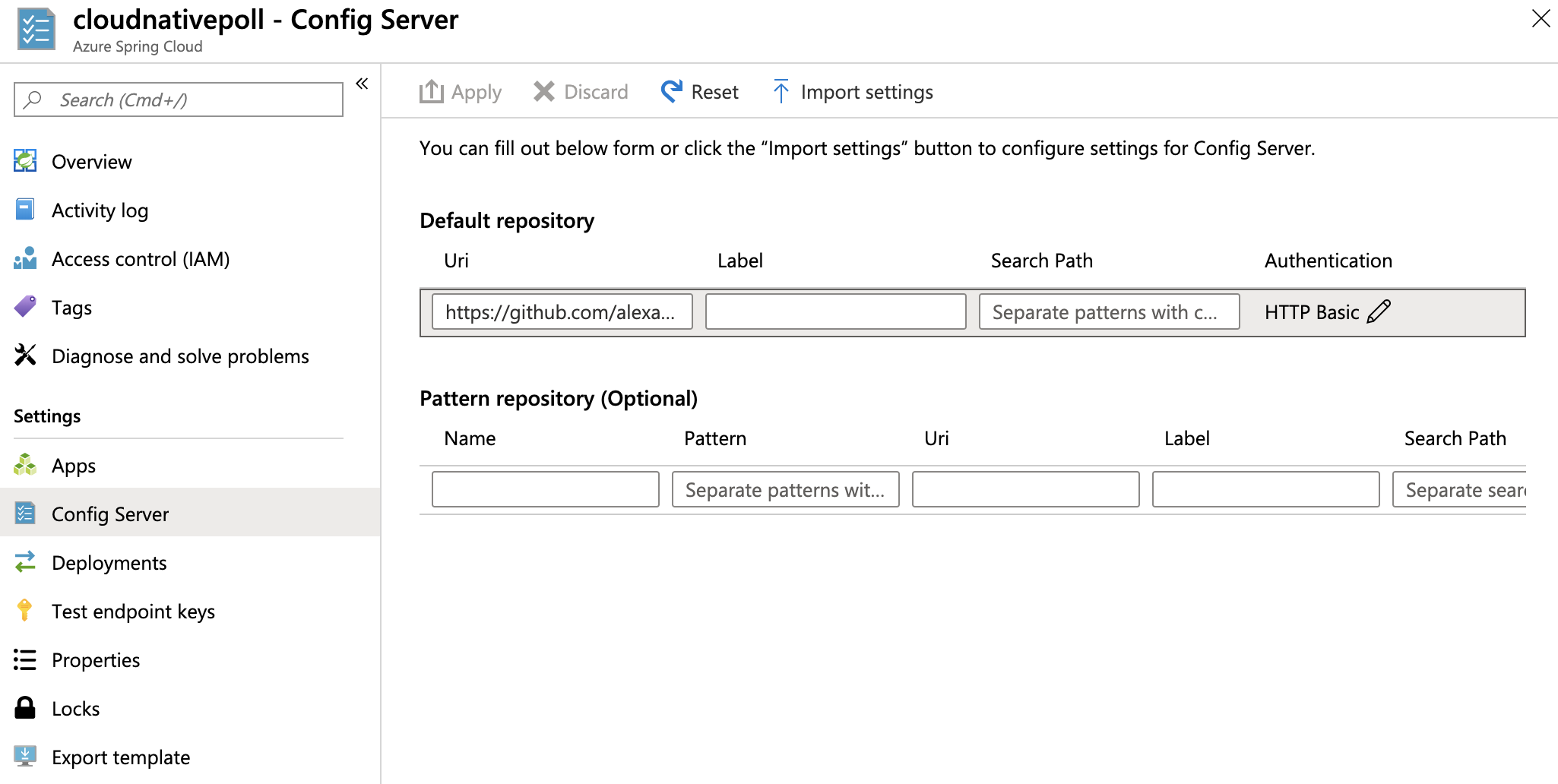This screenshot has width=1558, height=784.
Task: Click the Default repository heading
Action: [x=507, y=220]
